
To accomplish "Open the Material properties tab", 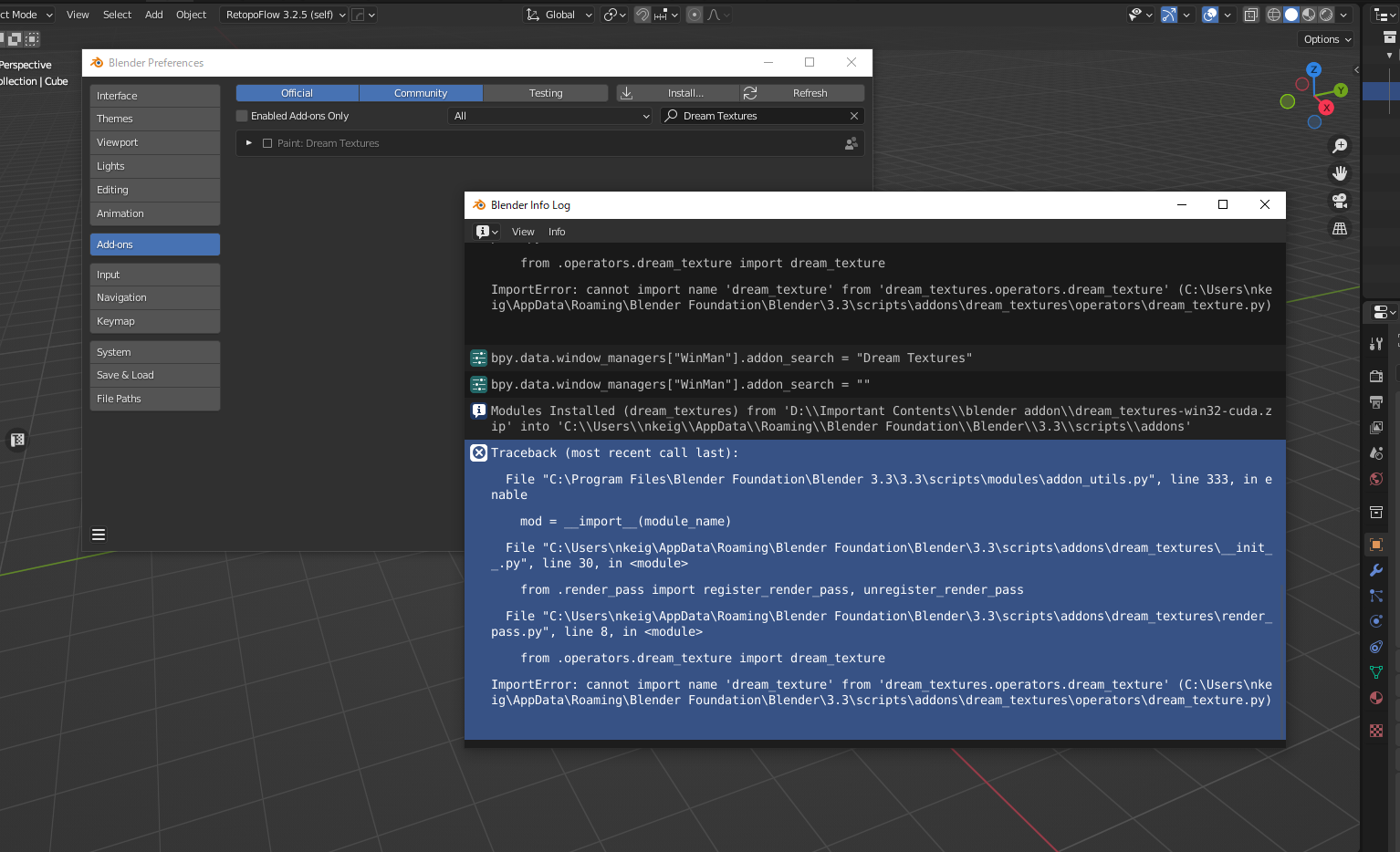I will tap(1376, 698).
